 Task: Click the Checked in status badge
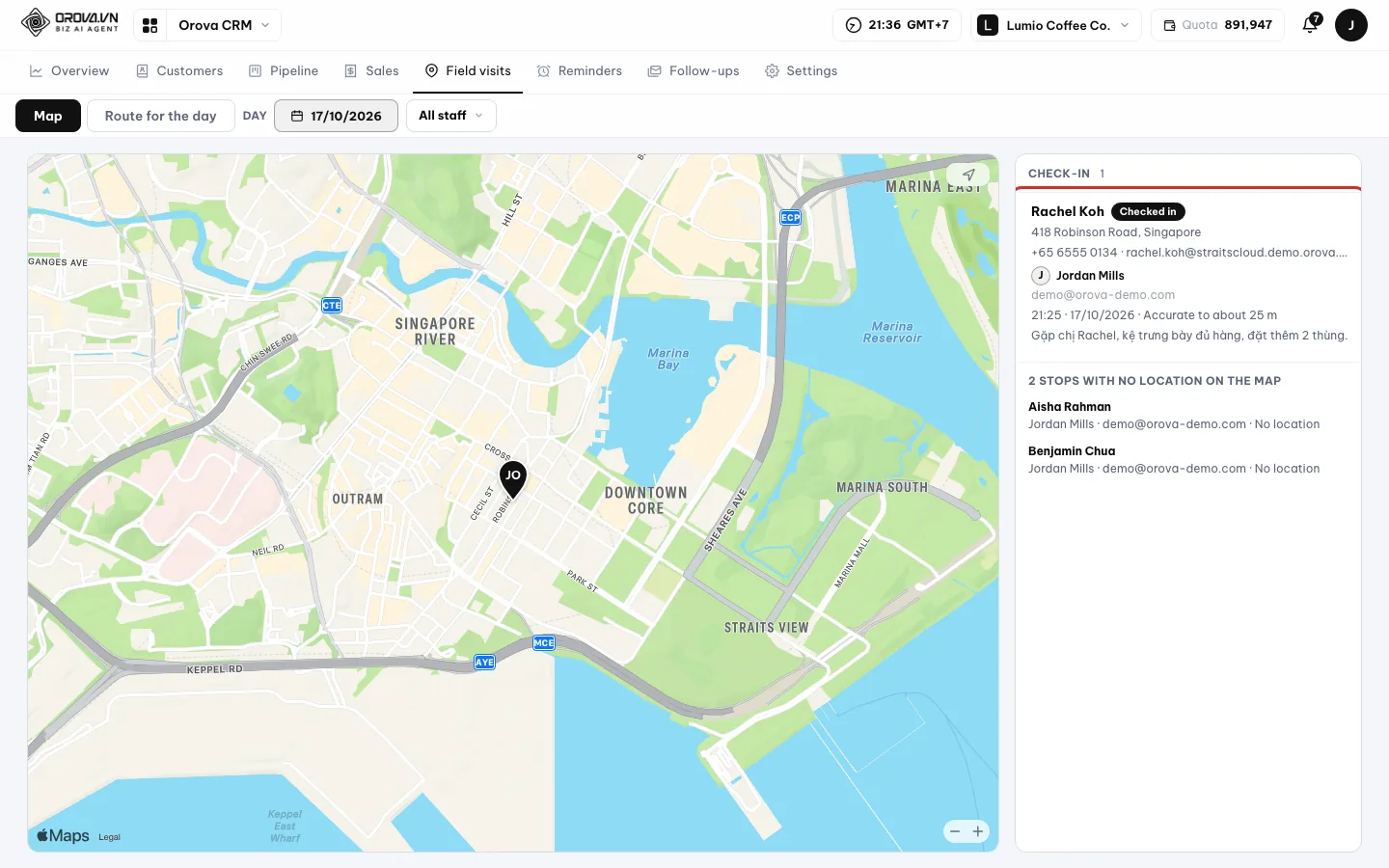[x=1148, y=211]
